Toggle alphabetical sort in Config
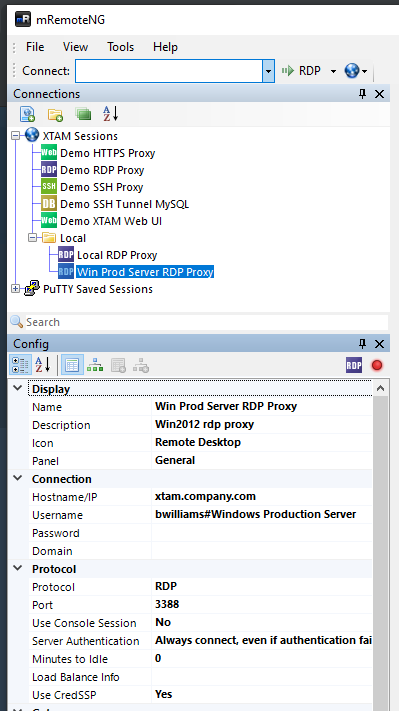The height and width of the screenshot is (711, 399). click(x=43, y=365)
